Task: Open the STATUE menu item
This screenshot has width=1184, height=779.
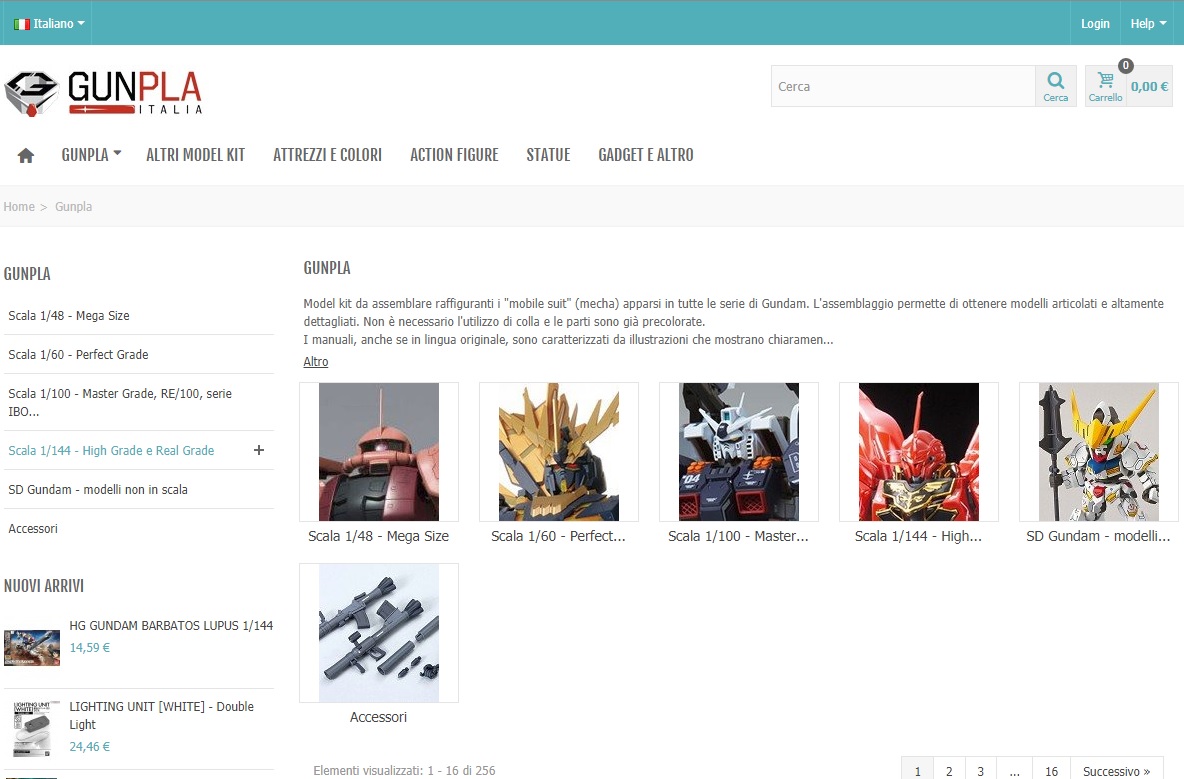Action: point(548,154)
